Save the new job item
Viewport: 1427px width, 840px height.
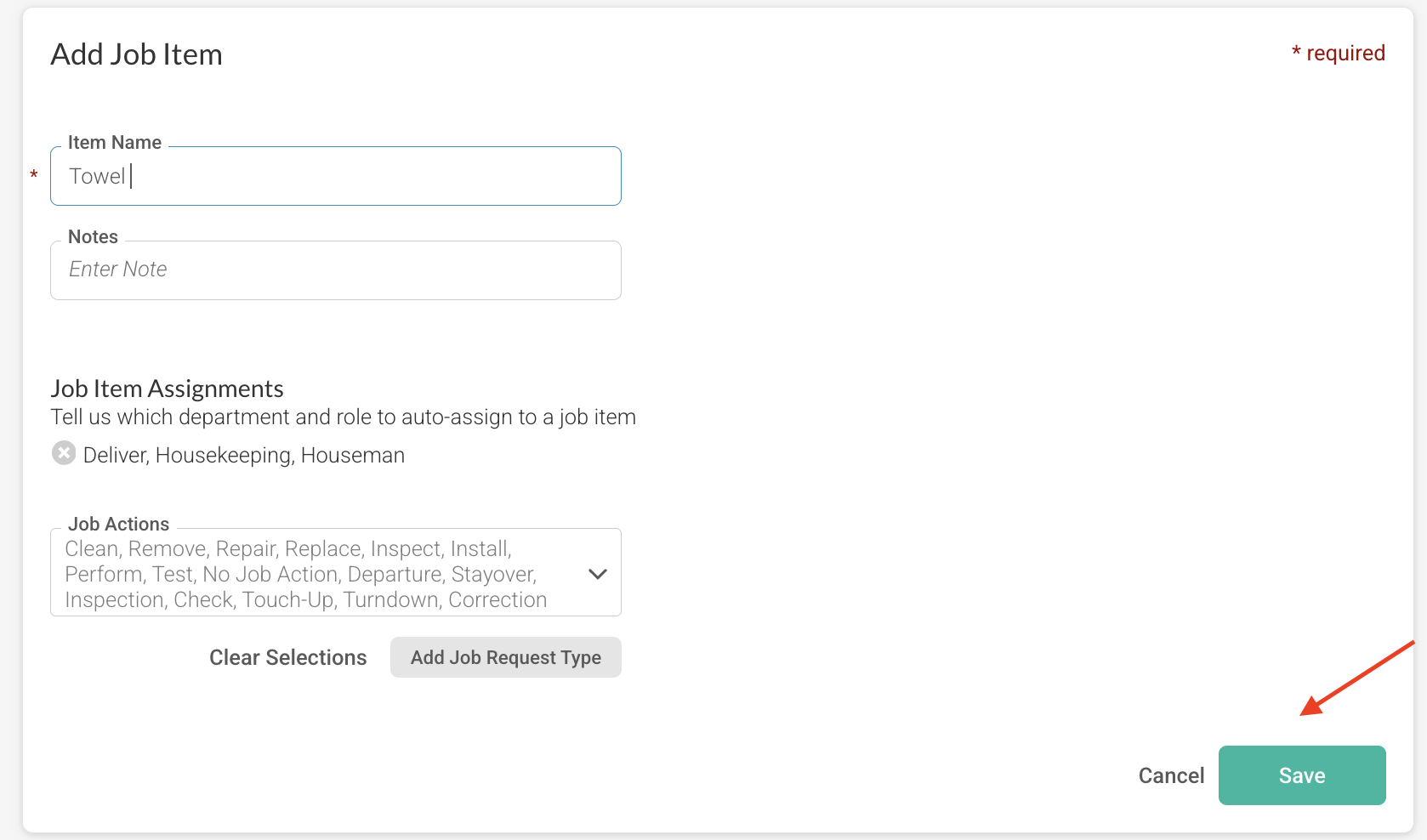tap(1302, 775)
